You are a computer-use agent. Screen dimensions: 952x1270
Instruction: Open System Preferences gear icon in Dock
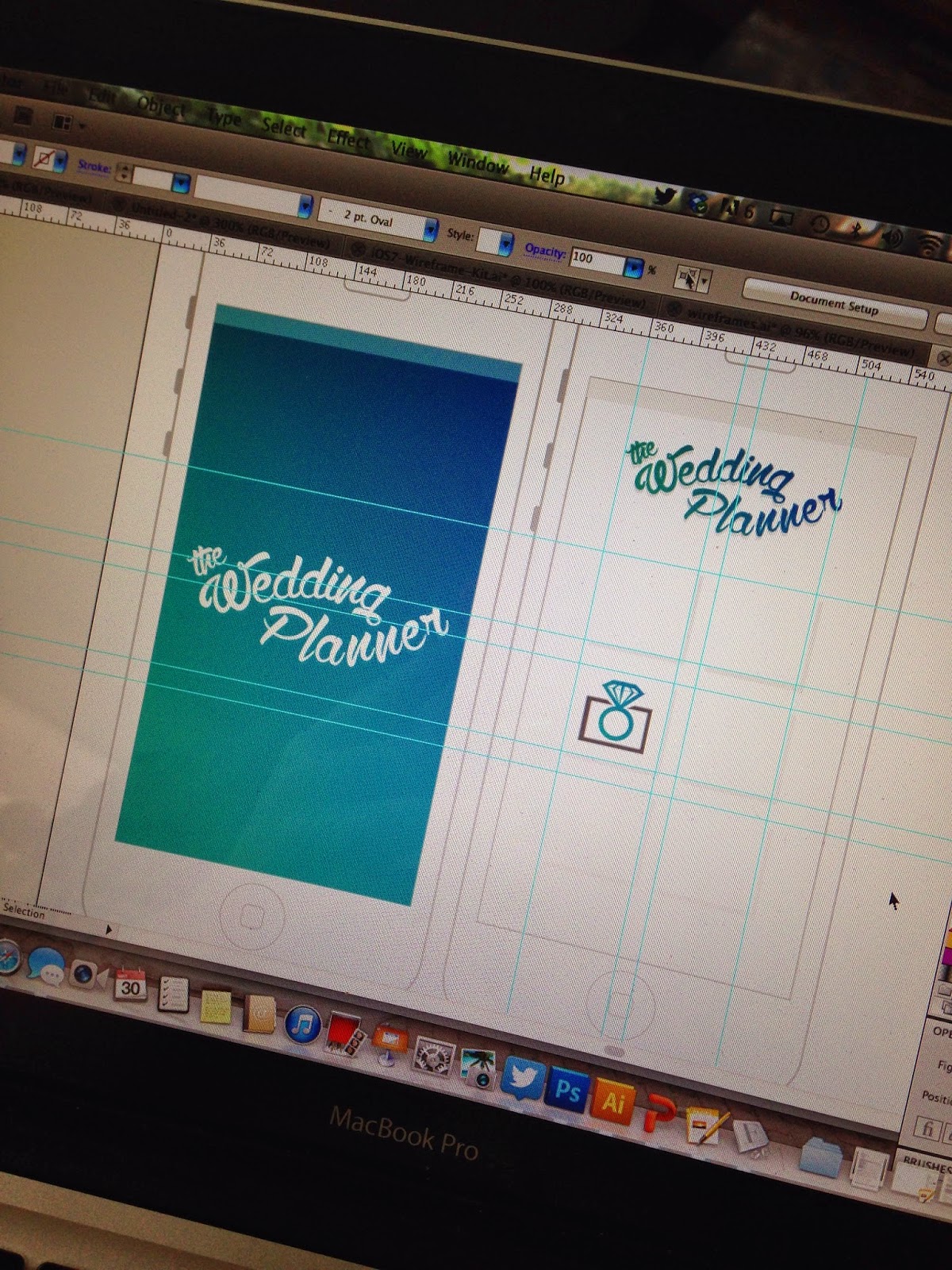click(433, 1058)
